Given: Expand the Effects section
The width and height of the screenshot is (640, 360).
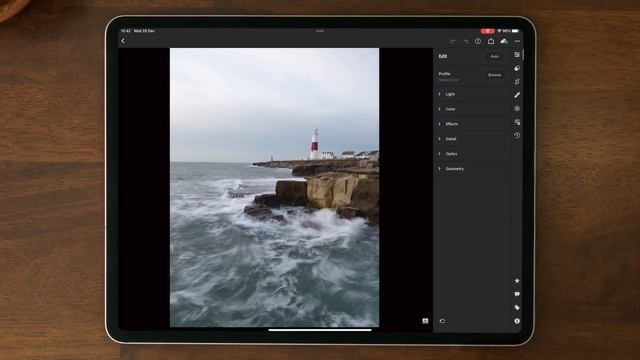Looking at the screenshot, I should click(472, 124).
